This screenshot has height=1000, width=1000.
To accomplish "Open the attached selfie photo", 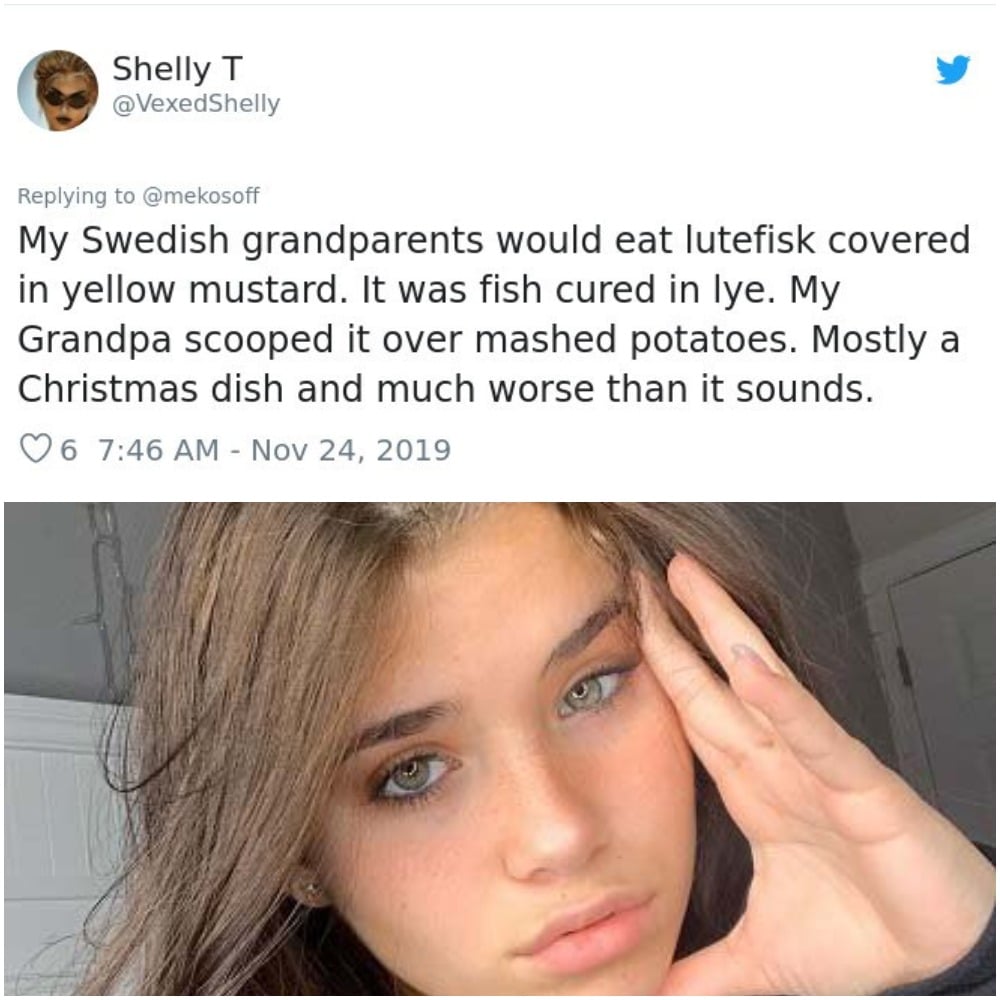I will point(500,749).
